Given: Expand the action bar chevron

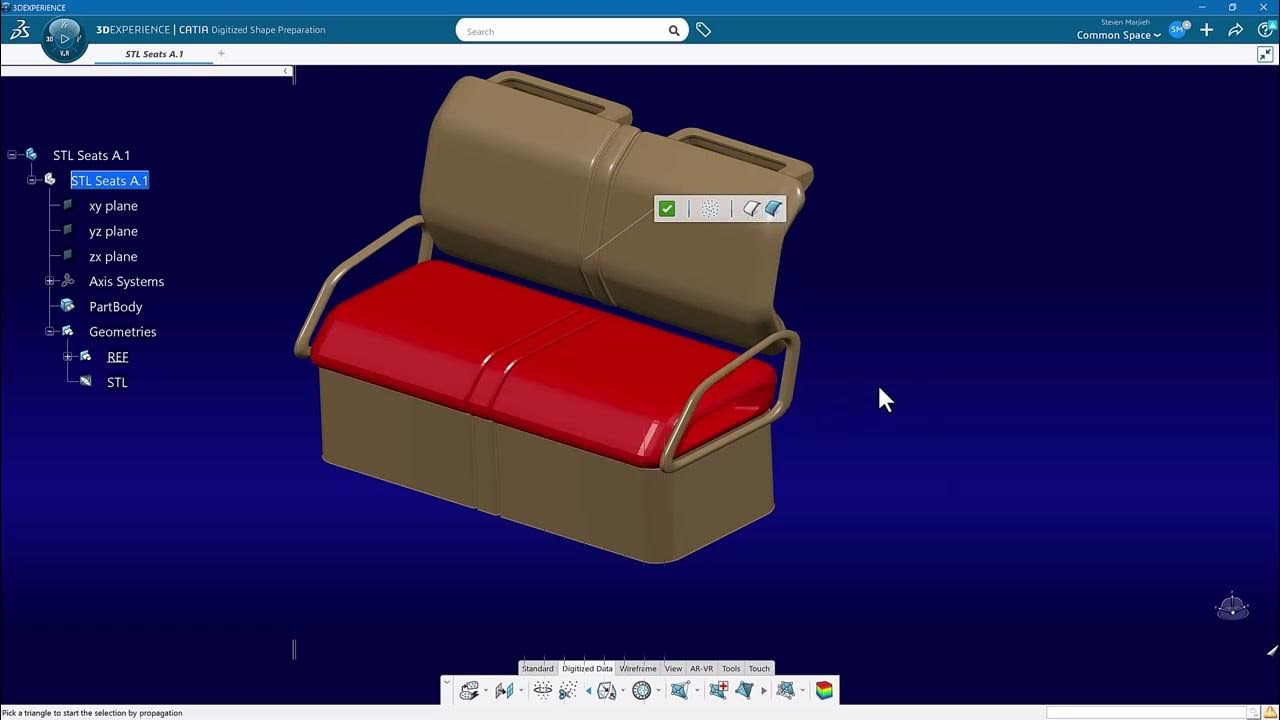Looking at the screenshot, I should [x=447, y=682].
